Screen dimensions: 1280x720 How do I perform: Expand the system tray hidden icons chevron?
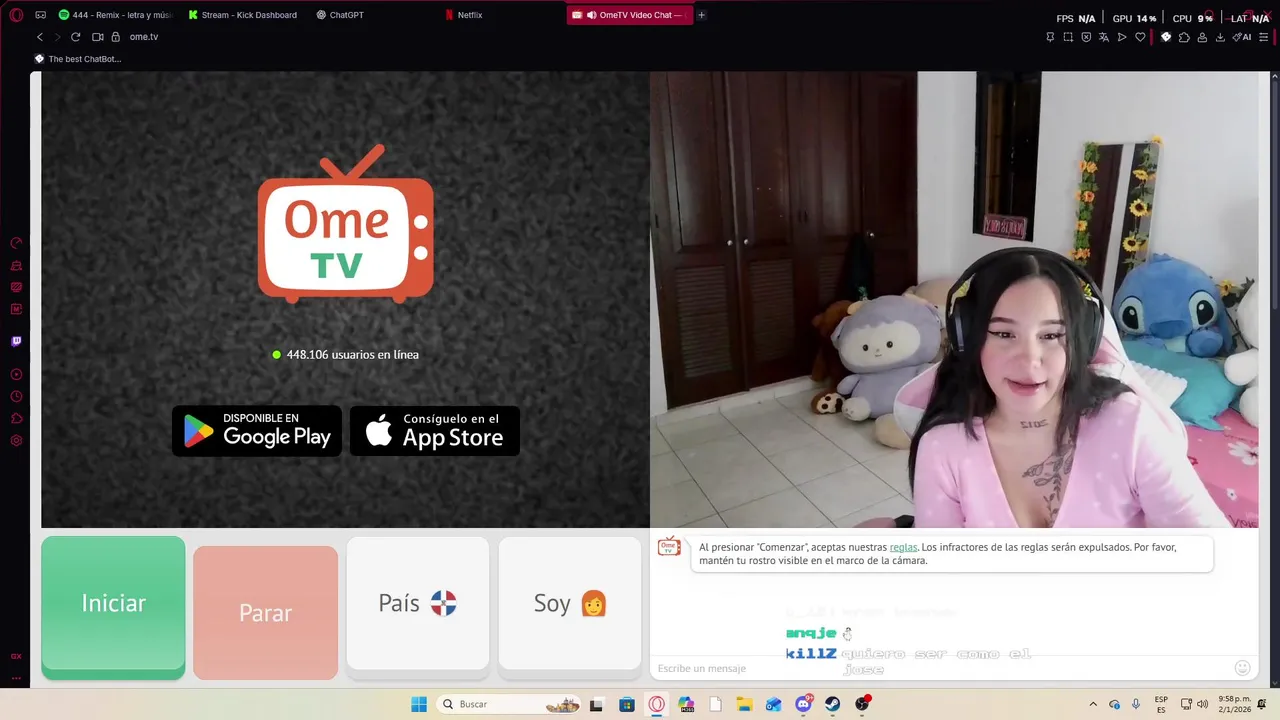point(1093,704)
